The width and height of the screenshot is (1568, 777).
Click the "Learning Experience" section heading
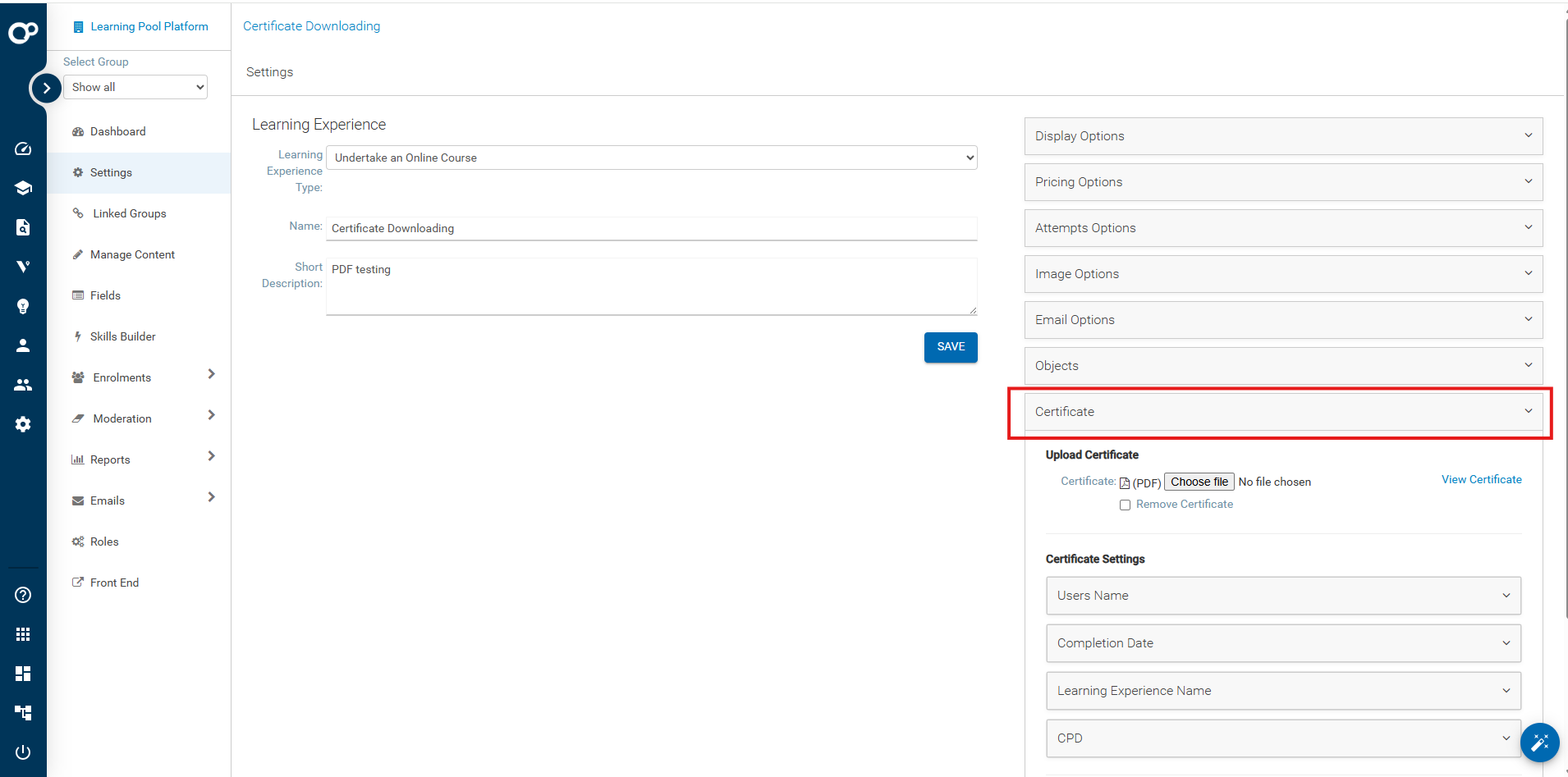click(319, 125)
